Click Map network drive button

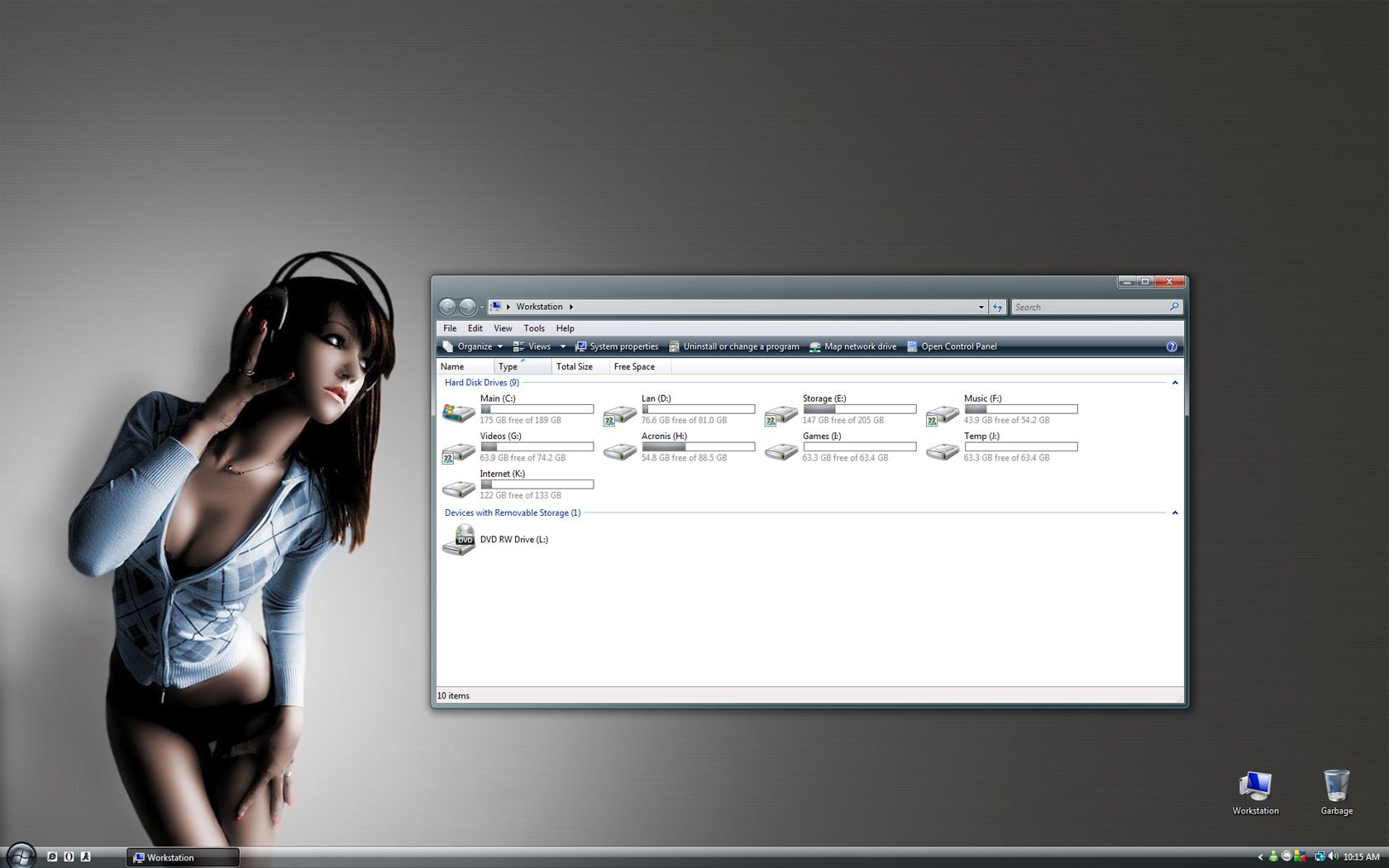pyautogui.click(x=853, y=346)
